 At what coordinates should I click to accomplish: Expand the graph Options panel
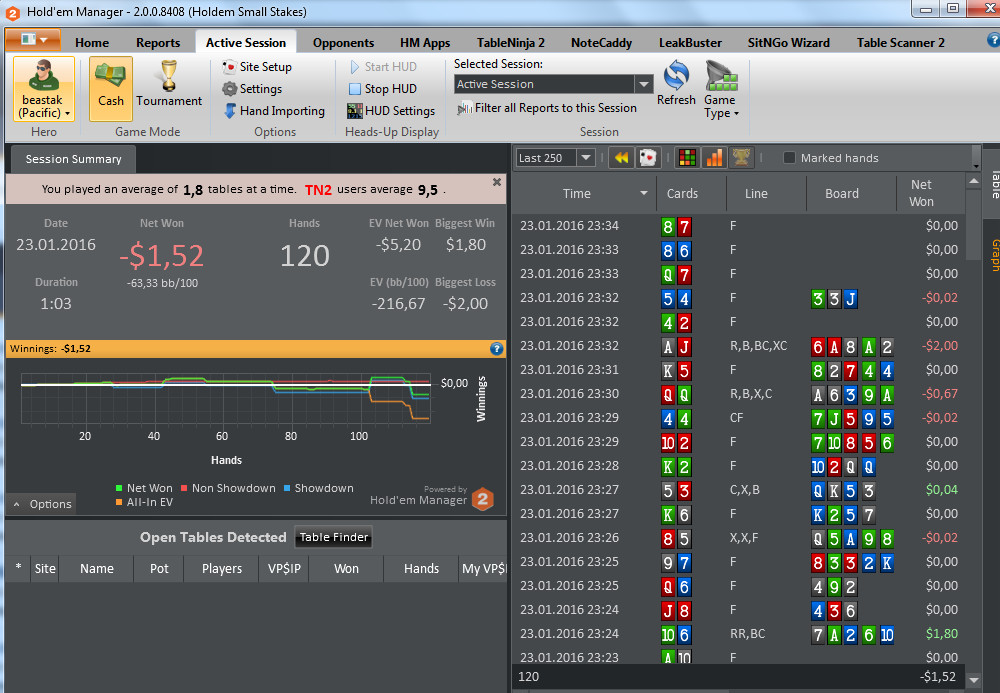point(42,504)
